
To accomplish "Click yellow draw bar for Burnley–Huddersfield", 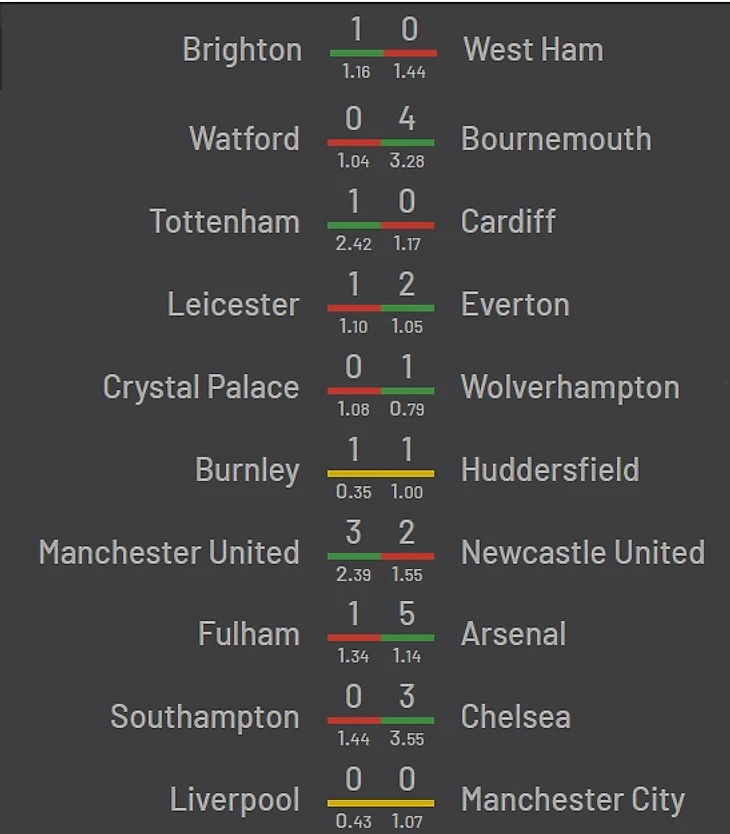I will (x=381, y=473).
